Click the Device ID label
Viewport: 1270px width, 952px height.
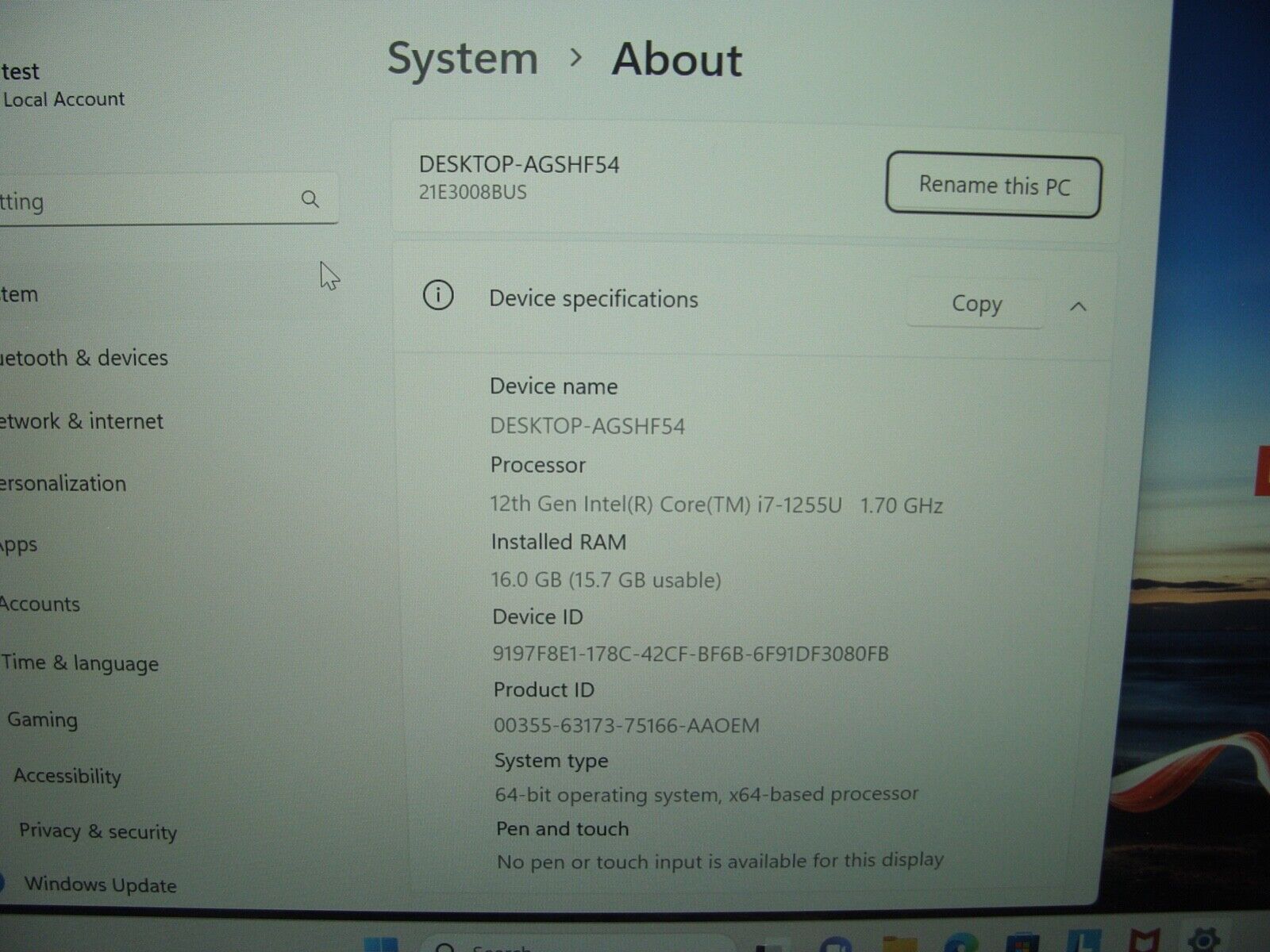tap(537, 616)
